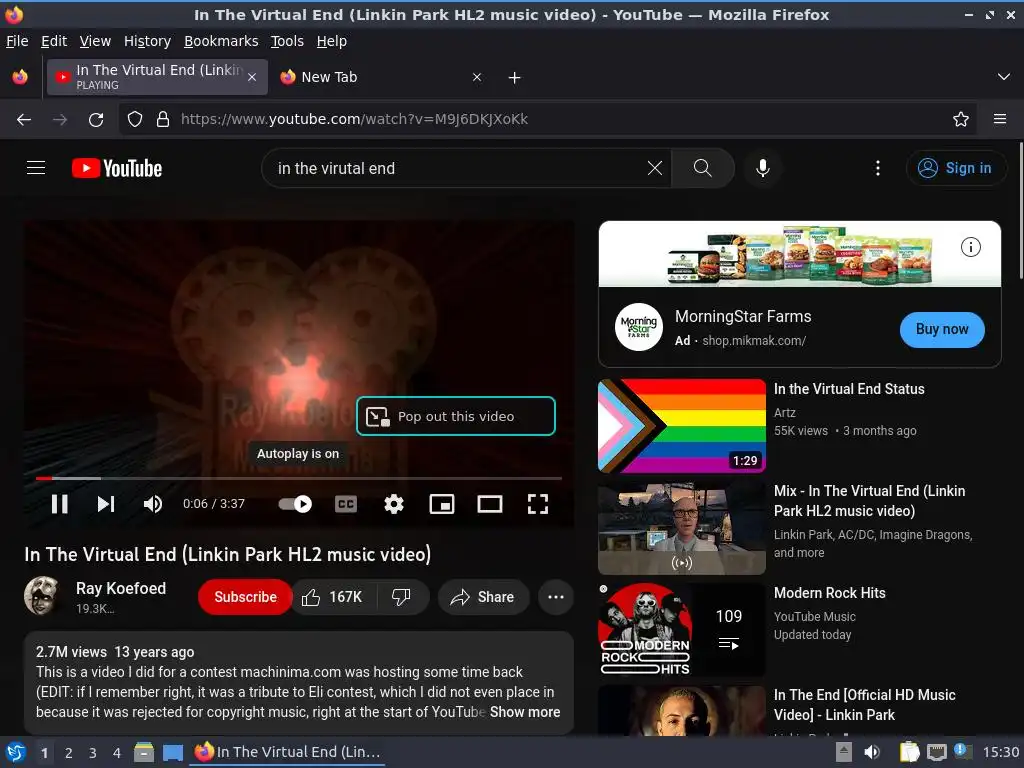1024x768 pixels.
Task: Open the Mix - In The Virtual End title
Action: (869, 501)
